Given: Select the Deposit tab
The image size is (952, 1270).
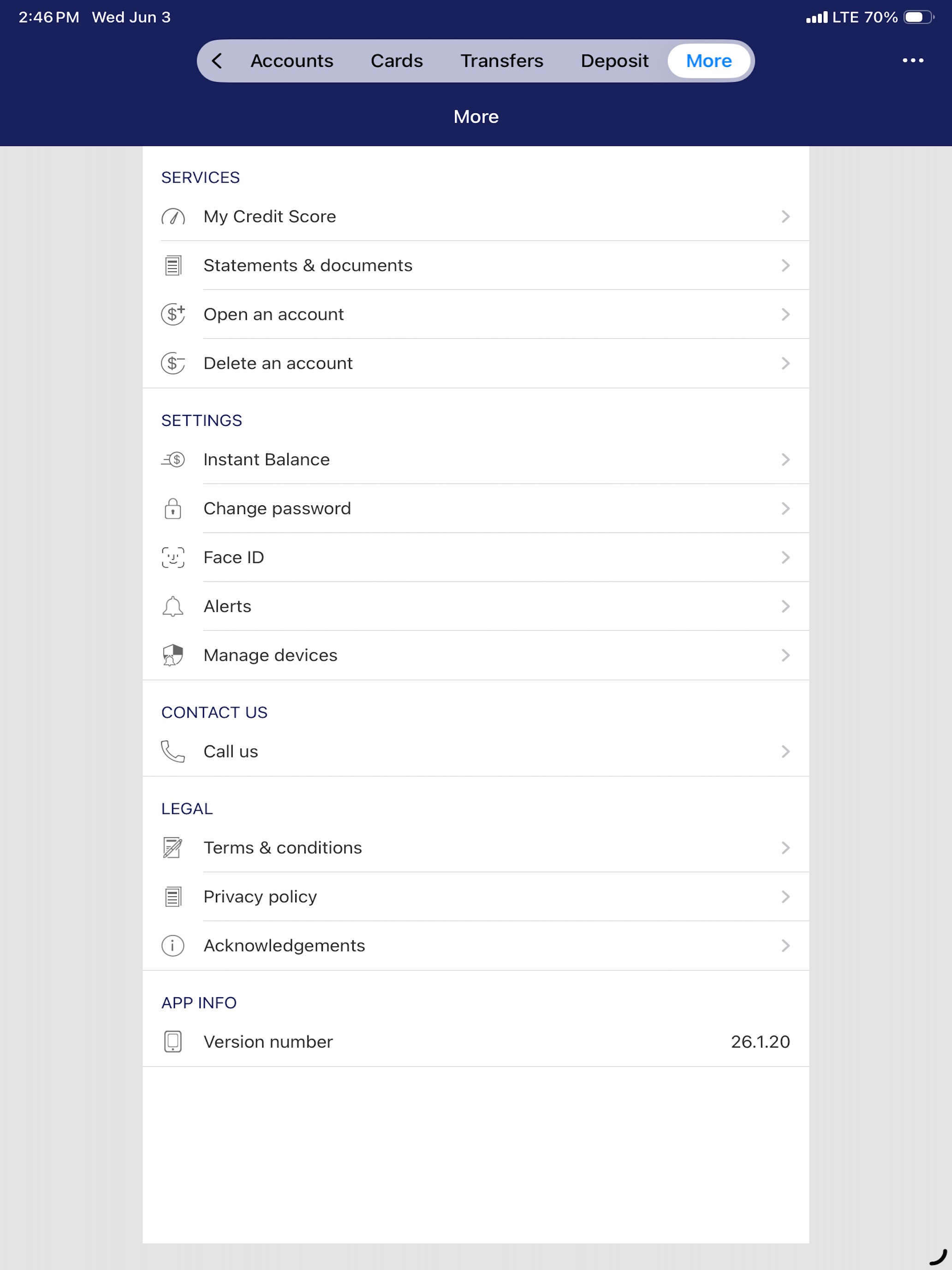Looking at the screenshot, I should 614,60.
